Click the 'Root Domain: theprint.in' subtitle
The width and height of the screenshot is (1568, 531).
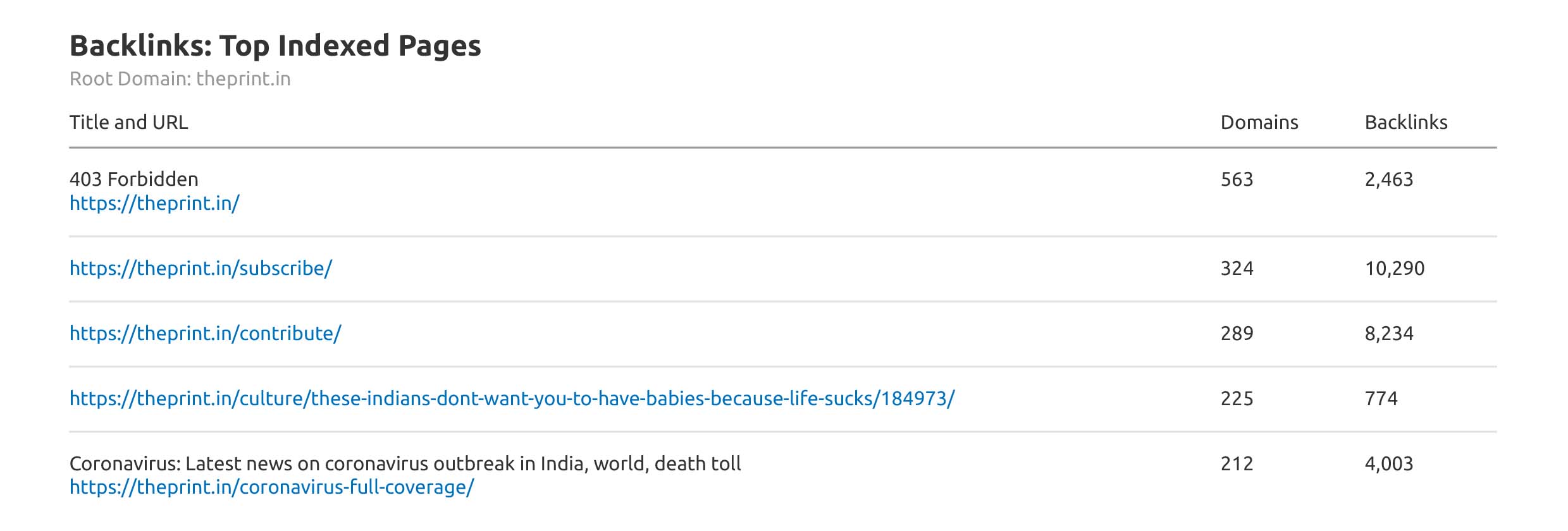pyautogui.click(x=180, y=79)
